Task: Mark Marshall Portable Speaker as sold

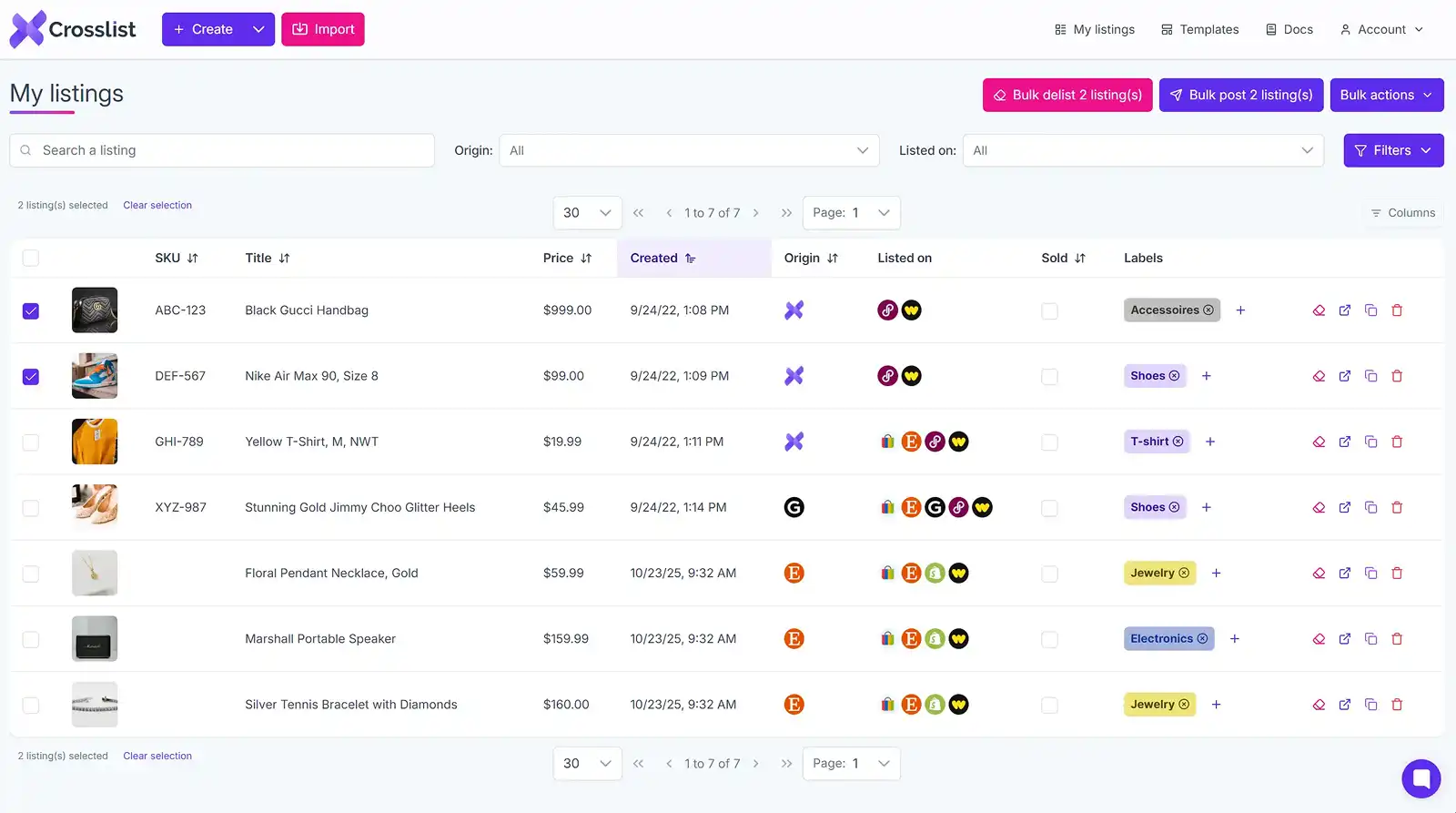Action: click(1049, 640)
